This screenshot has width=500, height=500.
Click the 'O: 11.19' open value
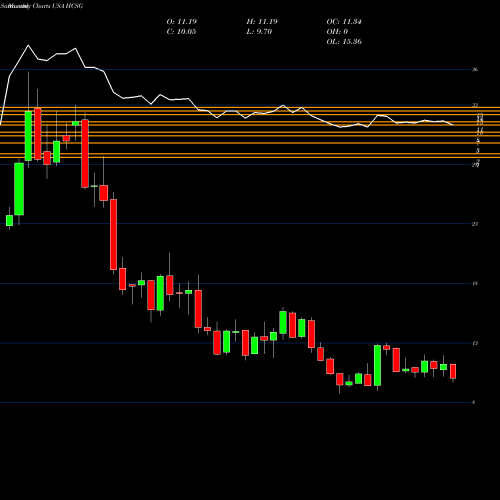[x=182, y=22]
